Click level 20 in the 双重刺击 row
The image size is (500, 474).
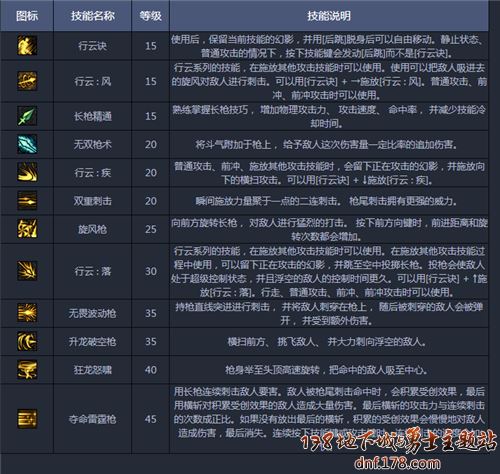(x=151, y=201)
